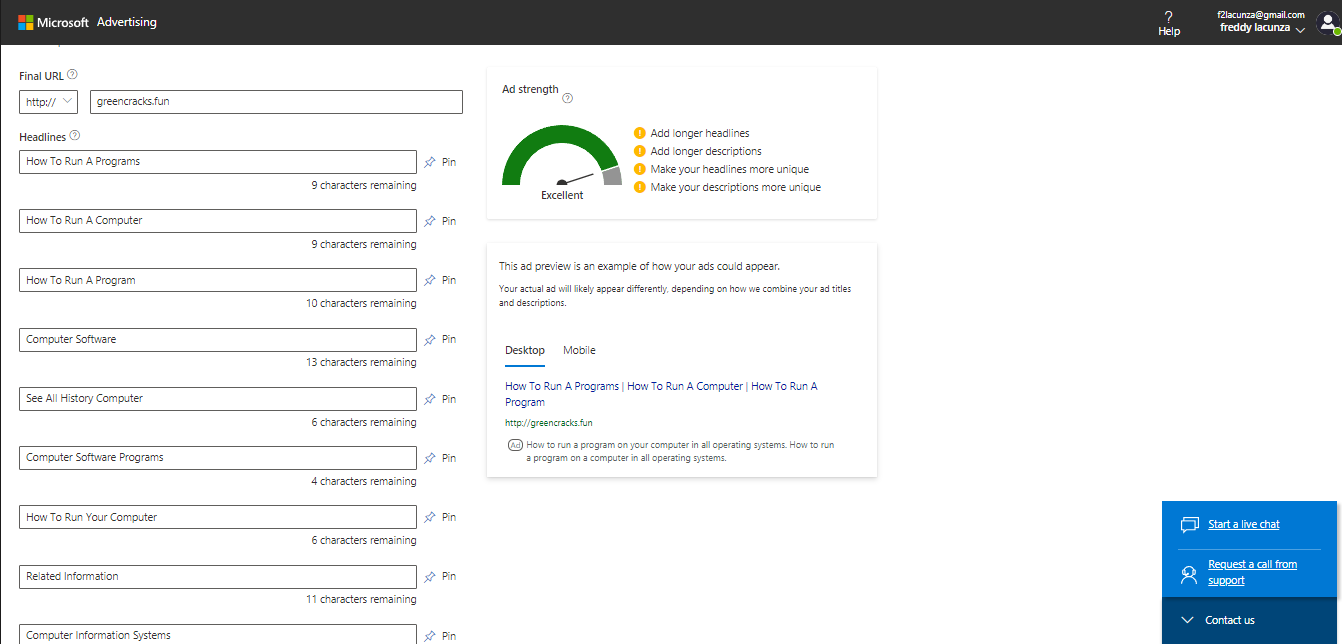
Task: Edit the 'Computer Software Programs' headline field
Action: click(x=218, y=458)
